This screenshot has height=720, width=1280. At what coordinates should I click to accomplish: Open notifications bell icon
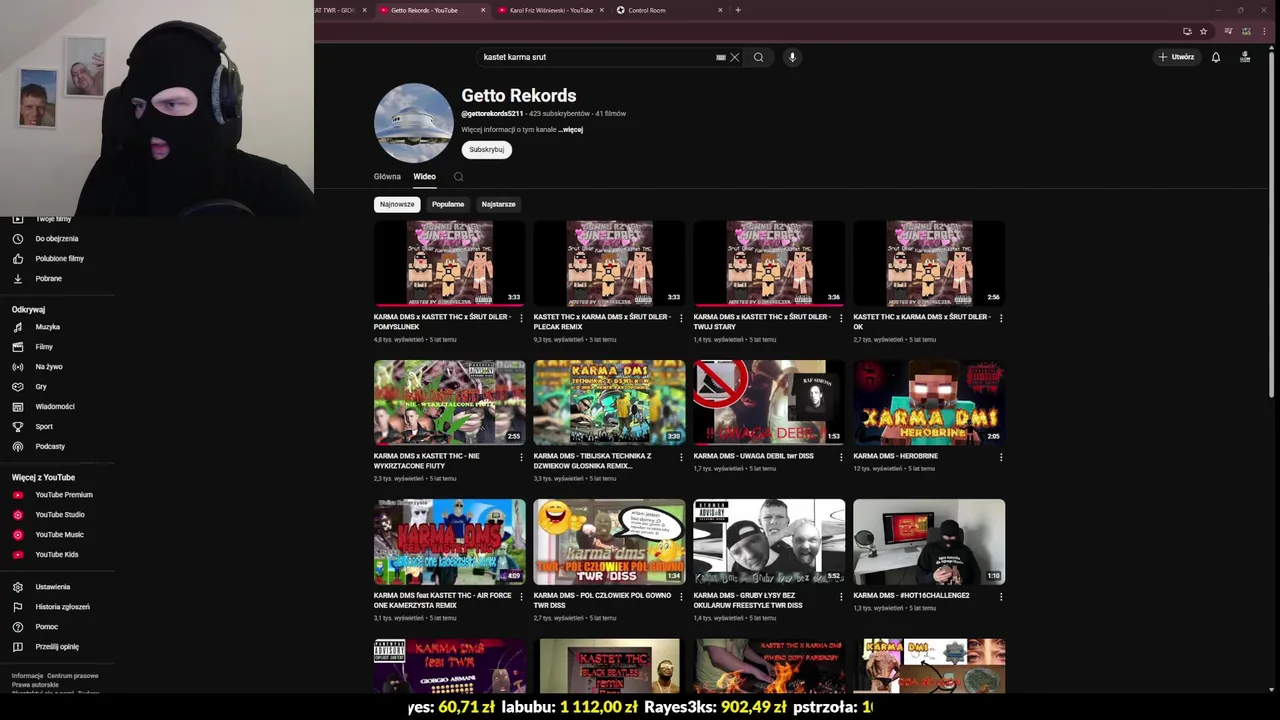click(x=1216, y=57)
